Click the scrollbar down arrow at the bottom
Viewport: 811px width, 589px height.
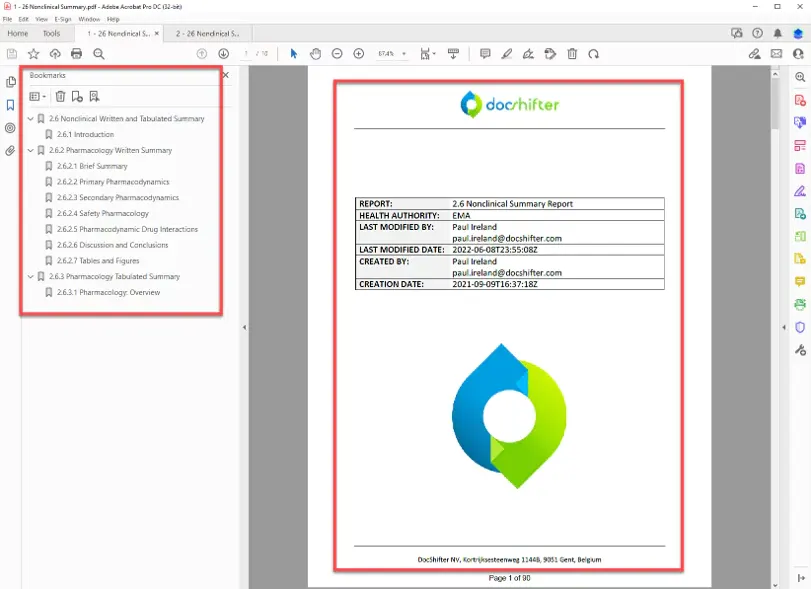tap(775, 585)
